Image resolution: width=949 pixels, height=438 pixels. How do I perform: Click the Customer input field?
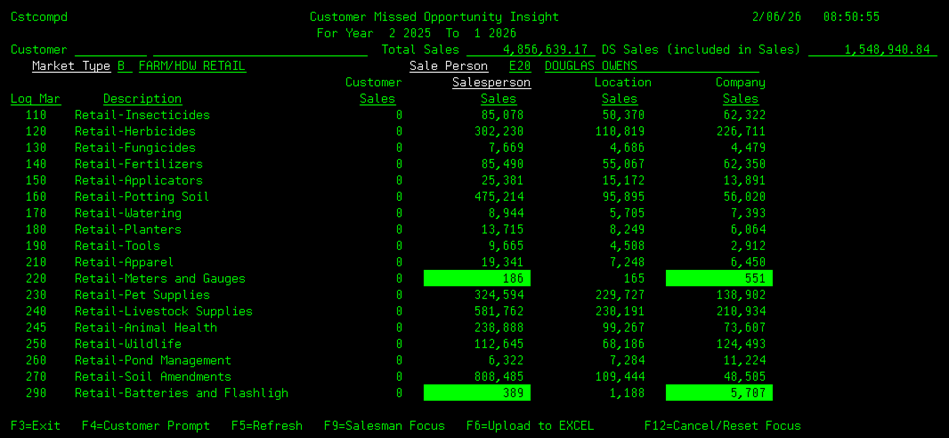[x=110, y=50]
